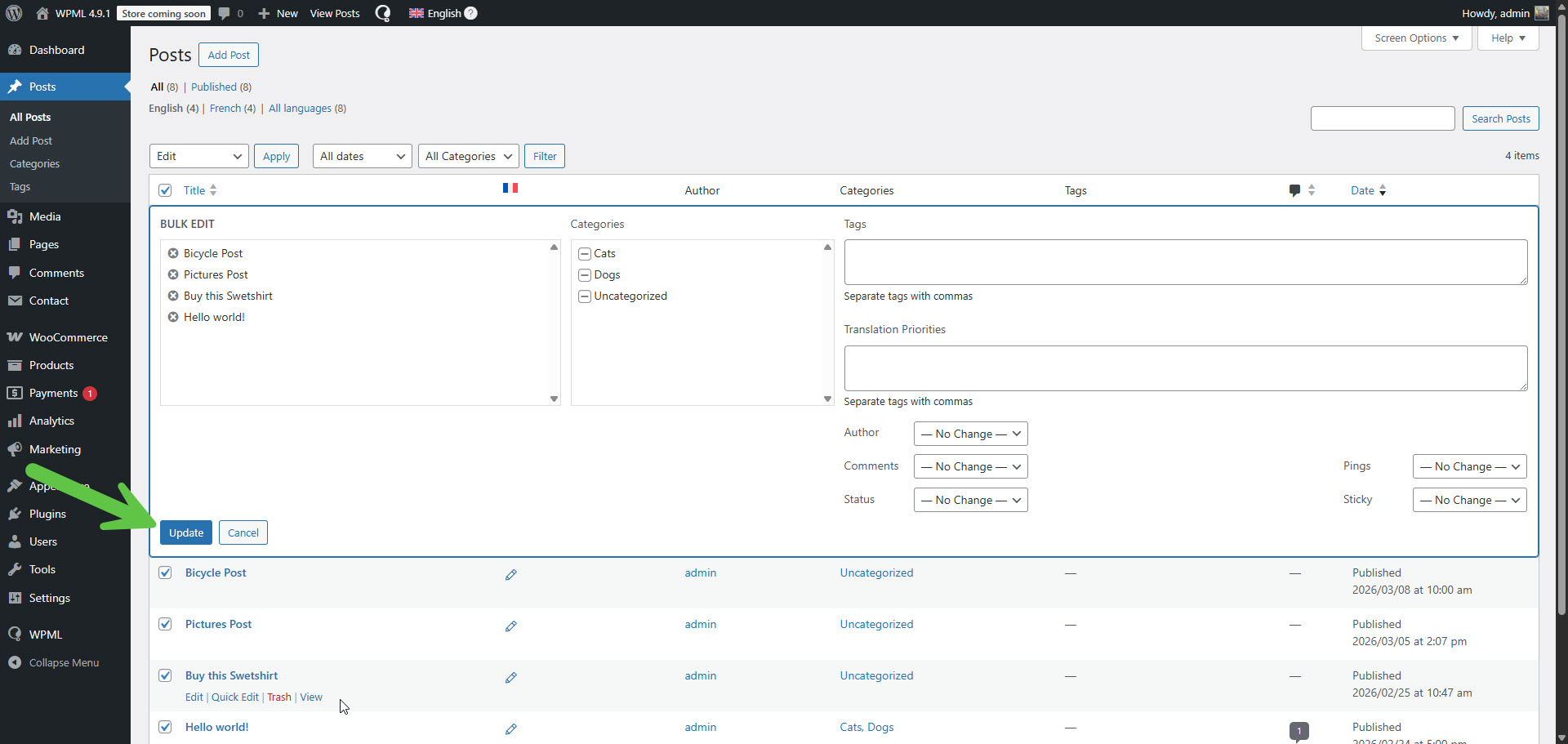Remove Bicycle Post from bulk edit list
The width and height of the screenshot is (1568, 744).
[x=173, y=253]
